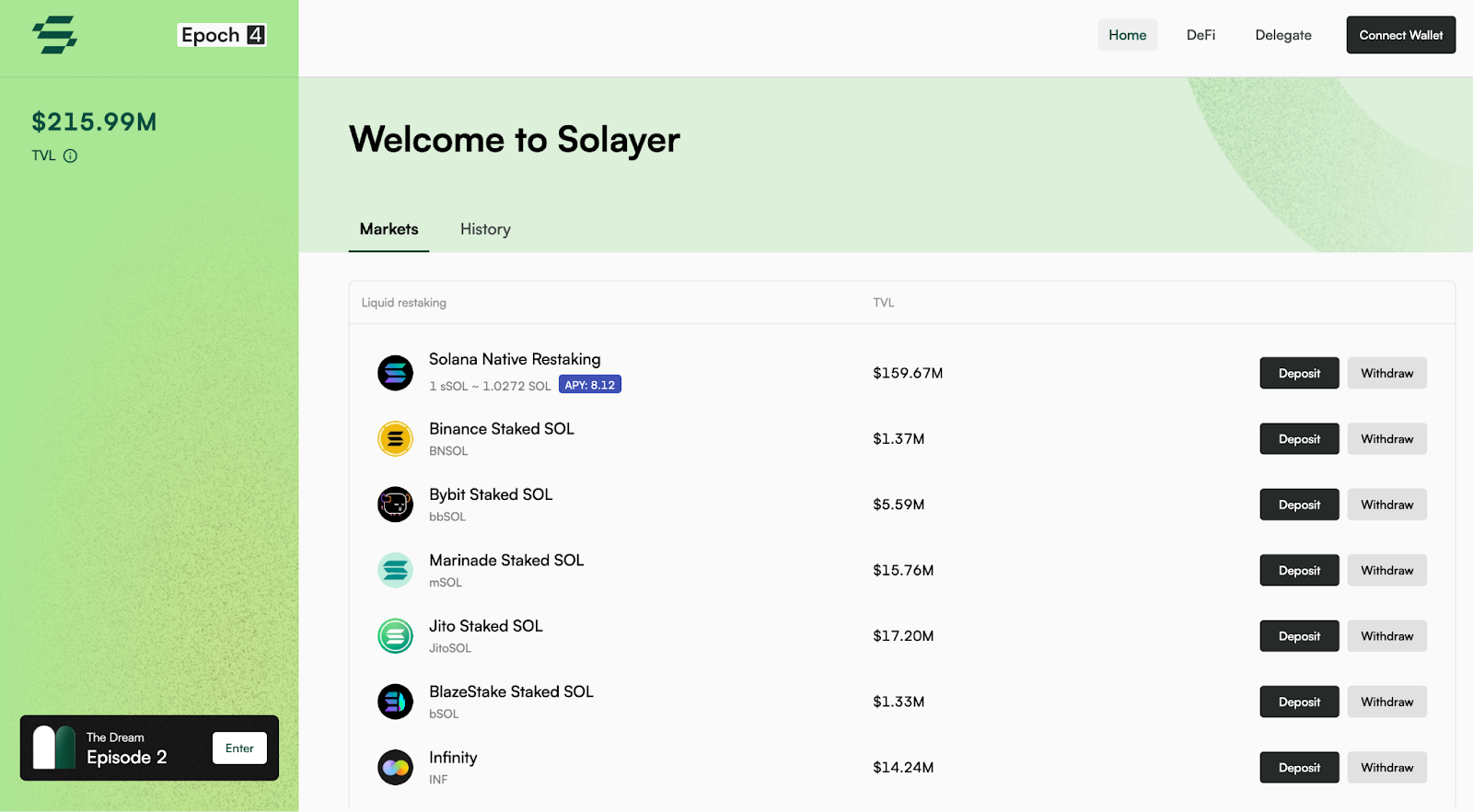The image size is (1473, 812).
Task: Click the $215.99M total TVL value
Action: point(94,122)
